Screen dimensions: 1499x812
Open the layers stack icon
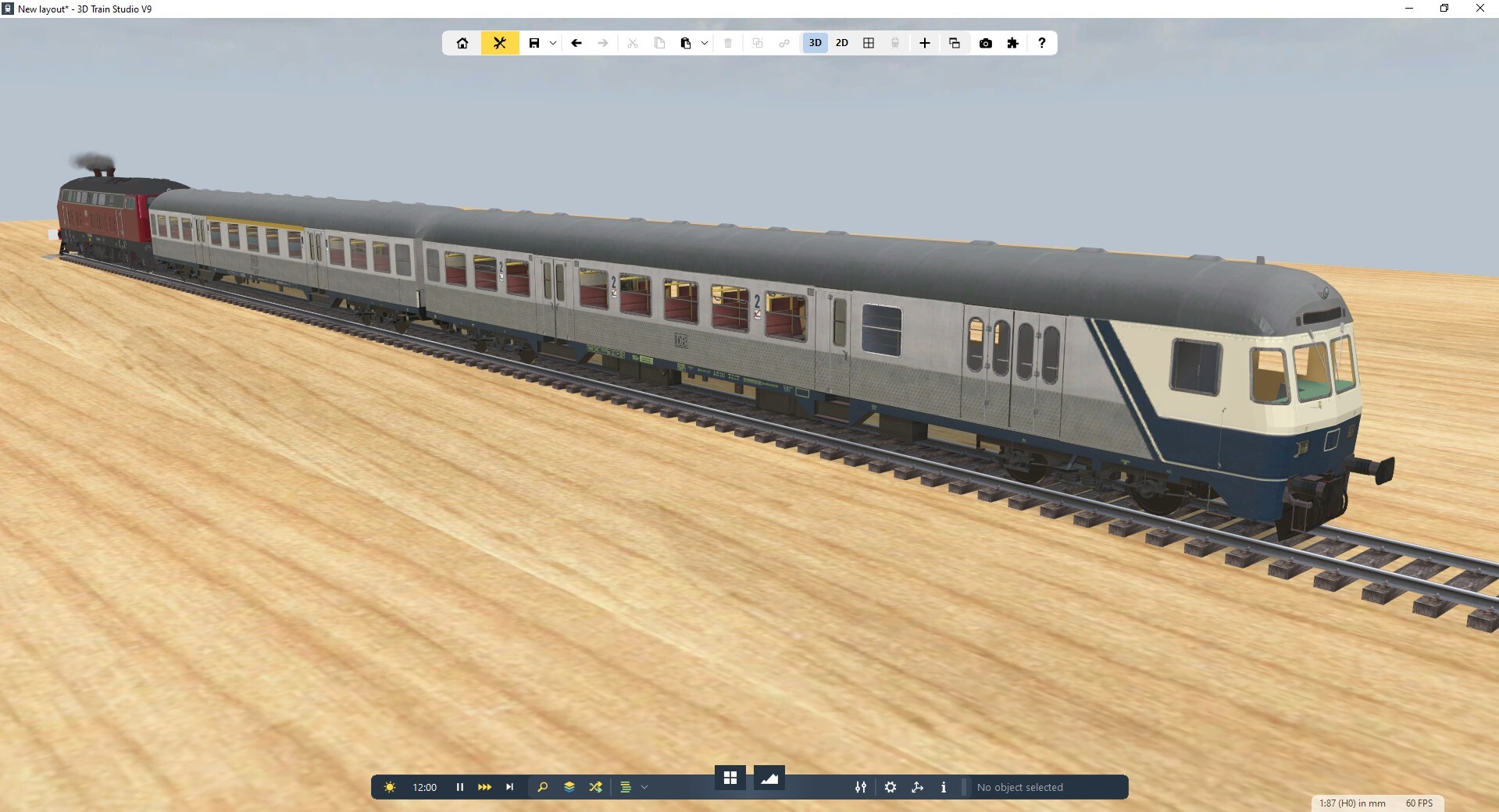coord(569,787)
